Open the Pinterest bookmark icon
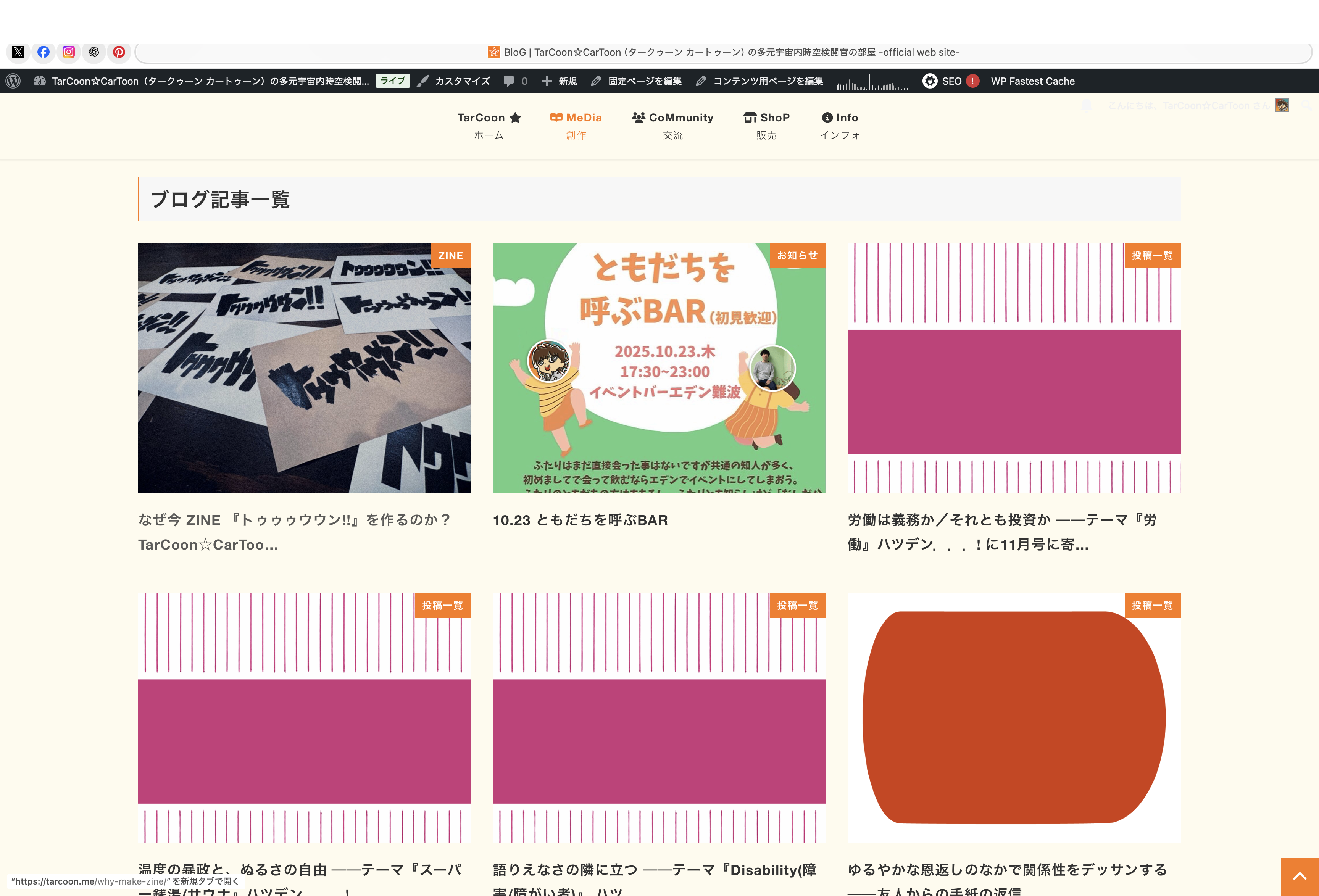The height and width of the screenshot is (896, 1319). 119,52
